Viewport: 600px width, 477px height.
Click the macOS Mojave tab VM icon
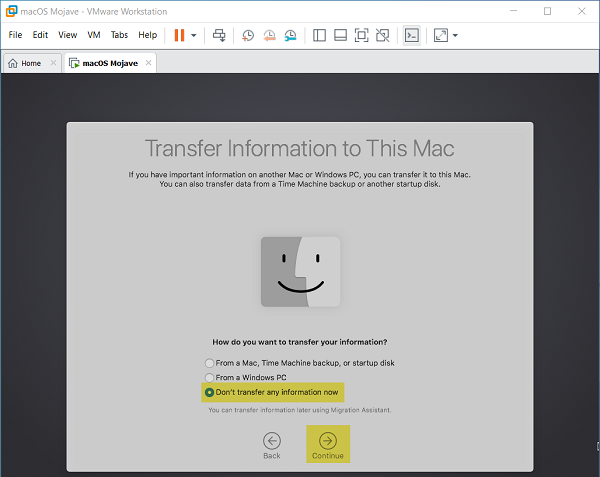(74, 63)
